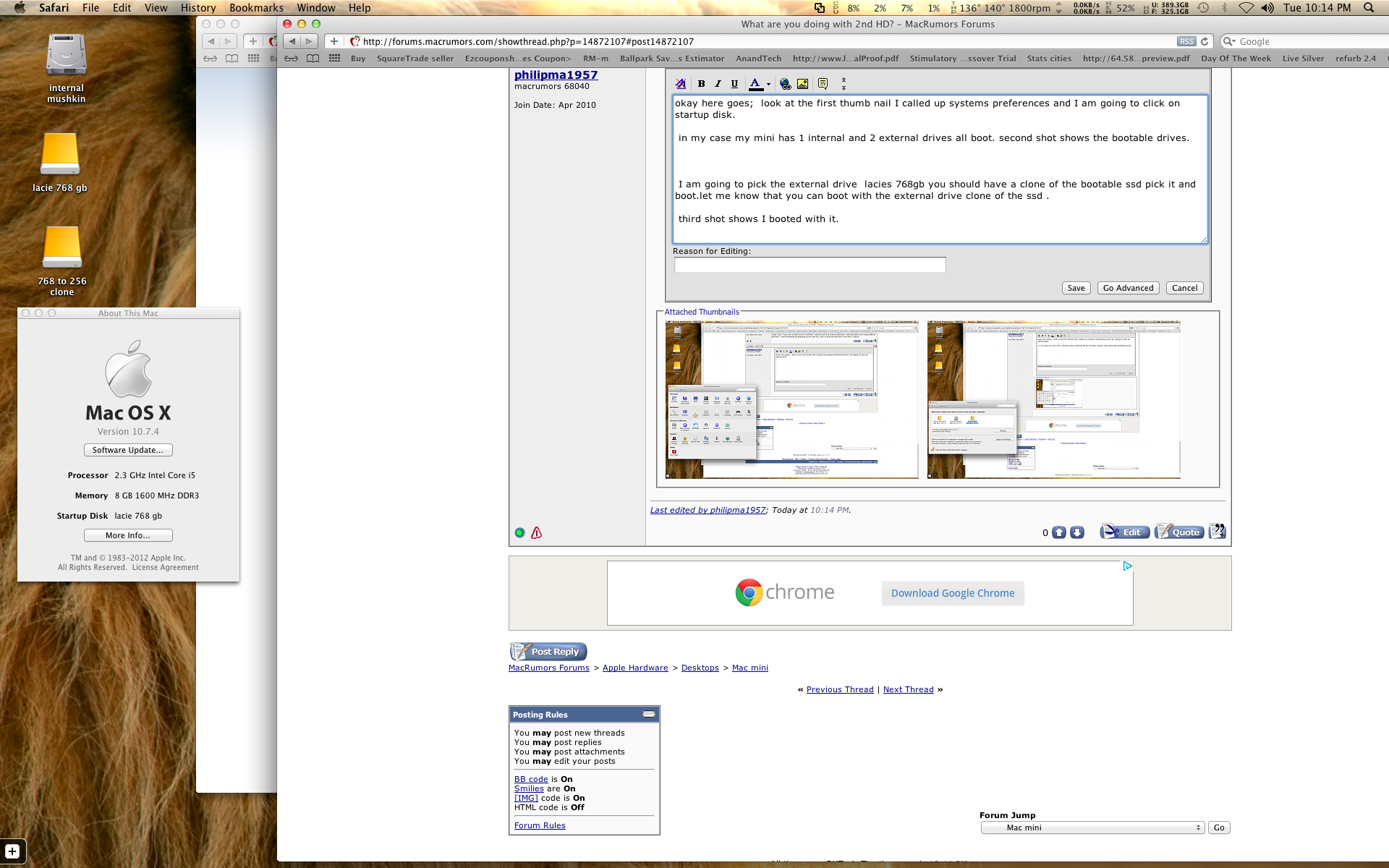1389x868 pixels.
Task: Open the AnandTech bookmark
Action: pyautogui.click(x=758, y=59)
